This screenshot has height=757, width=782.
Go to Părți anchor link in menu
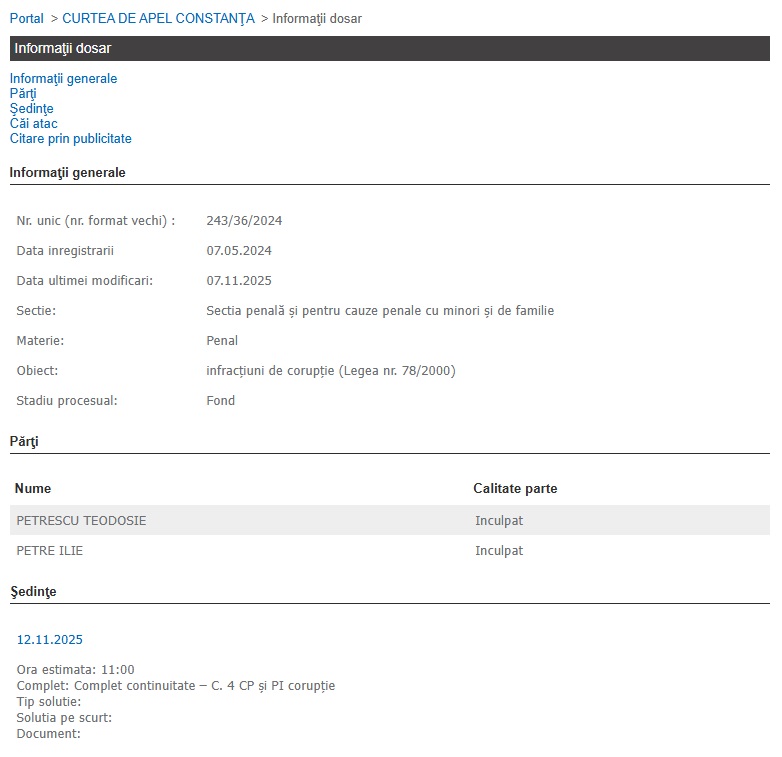[x=23, y=93]
